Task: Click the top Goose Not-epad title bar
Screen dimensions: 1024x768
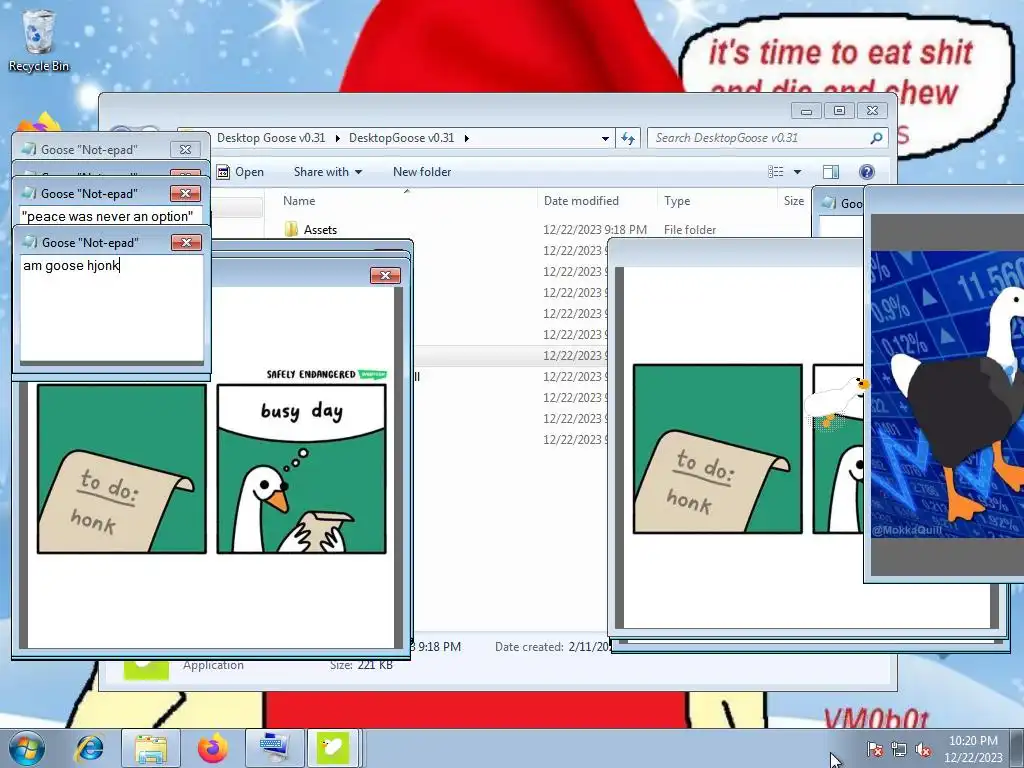Action: (111, 149)
